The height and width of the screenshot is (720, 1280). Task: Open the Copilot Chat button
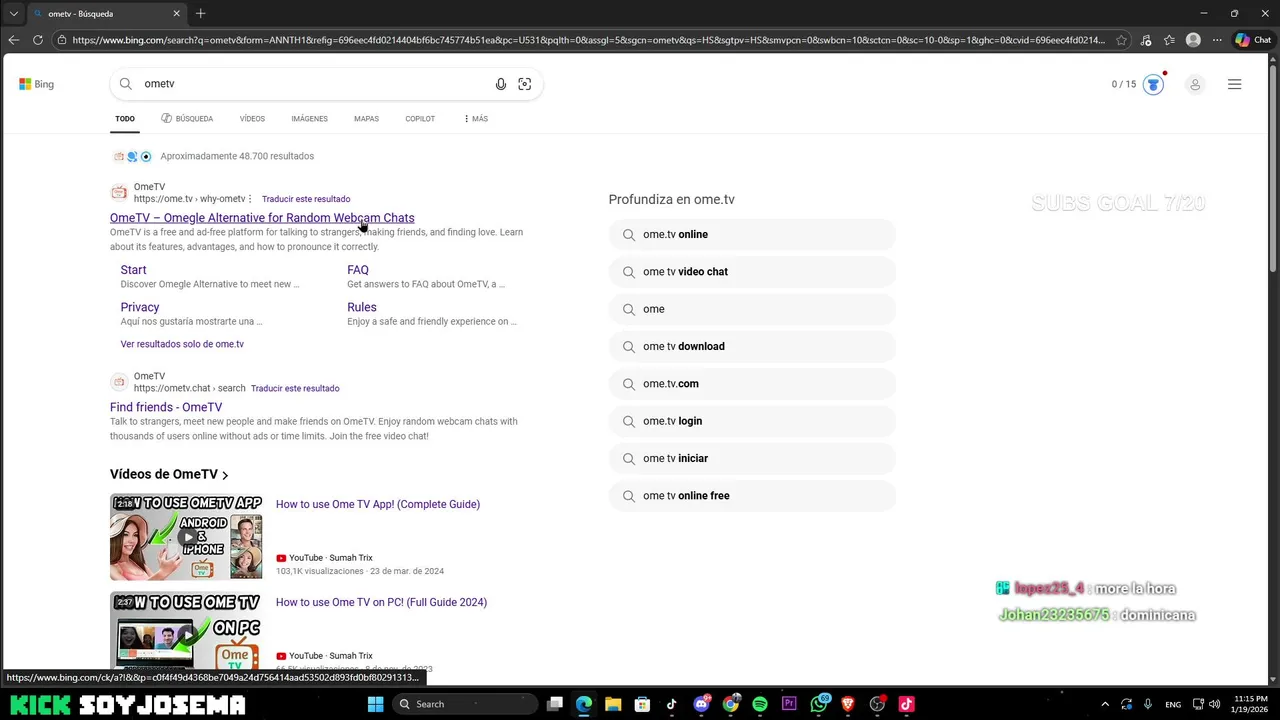pyautogui.click(x=1254, y=40)
